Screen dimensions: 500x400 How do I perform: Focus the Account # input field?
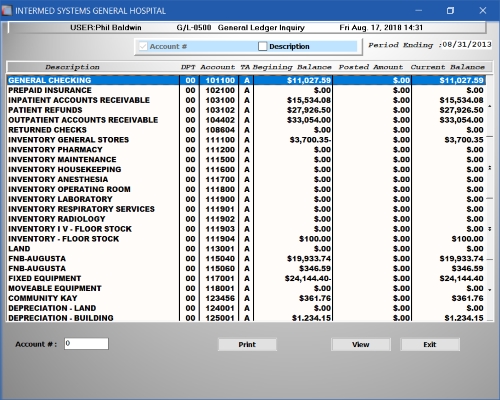[x=86, y=344]
